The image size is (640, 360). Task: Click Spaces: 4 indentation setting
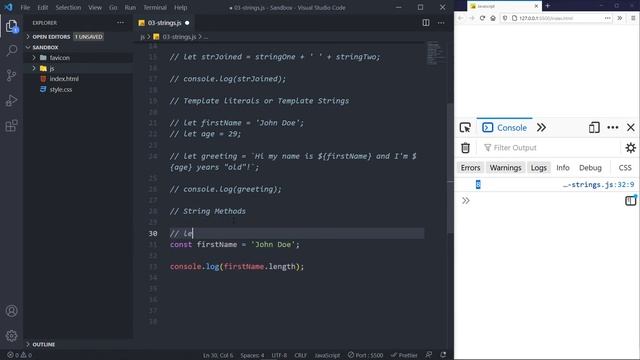tap(252, 355)
